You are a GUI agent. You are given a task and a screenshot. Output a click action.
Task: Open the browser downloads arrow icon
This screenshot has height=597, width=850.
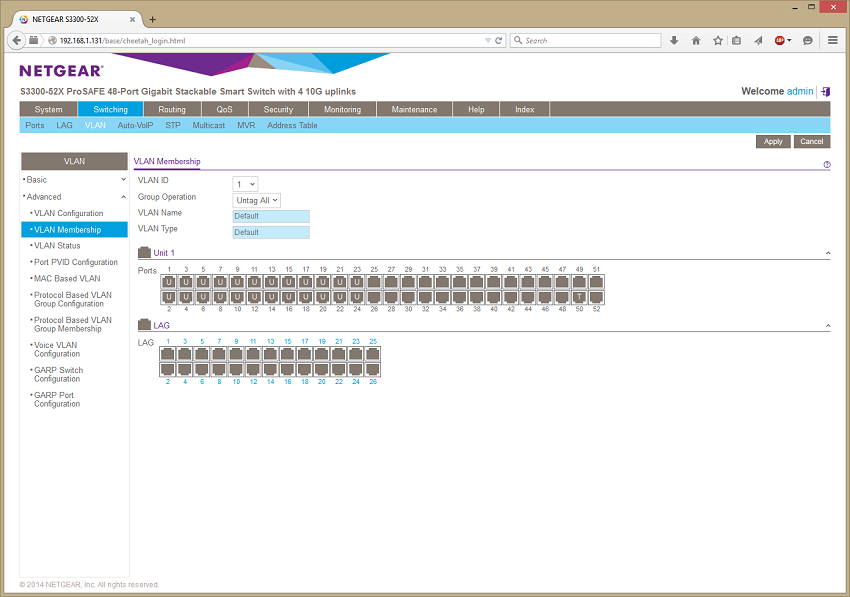pos(674,41)
